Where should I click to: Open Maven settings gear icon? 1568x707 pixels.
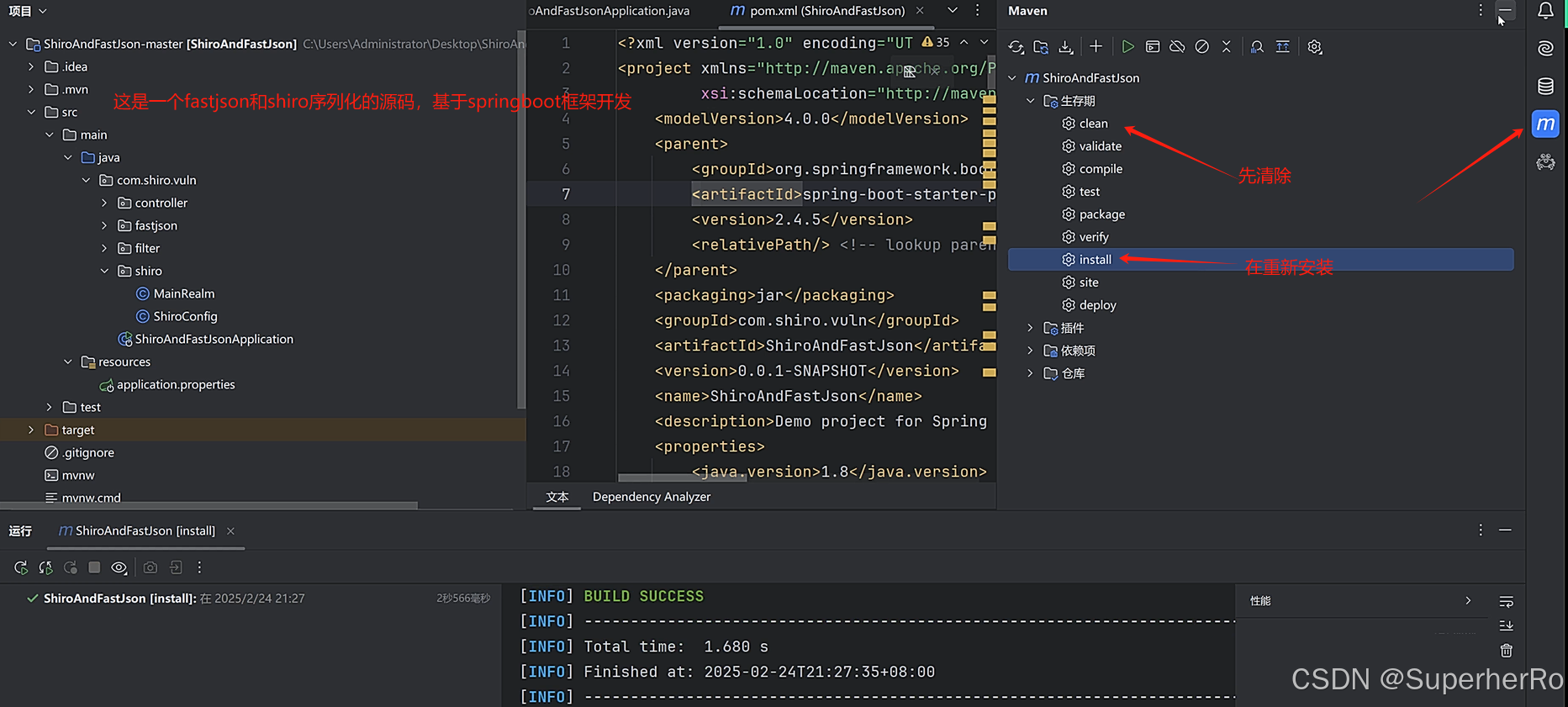point(1315,47)
